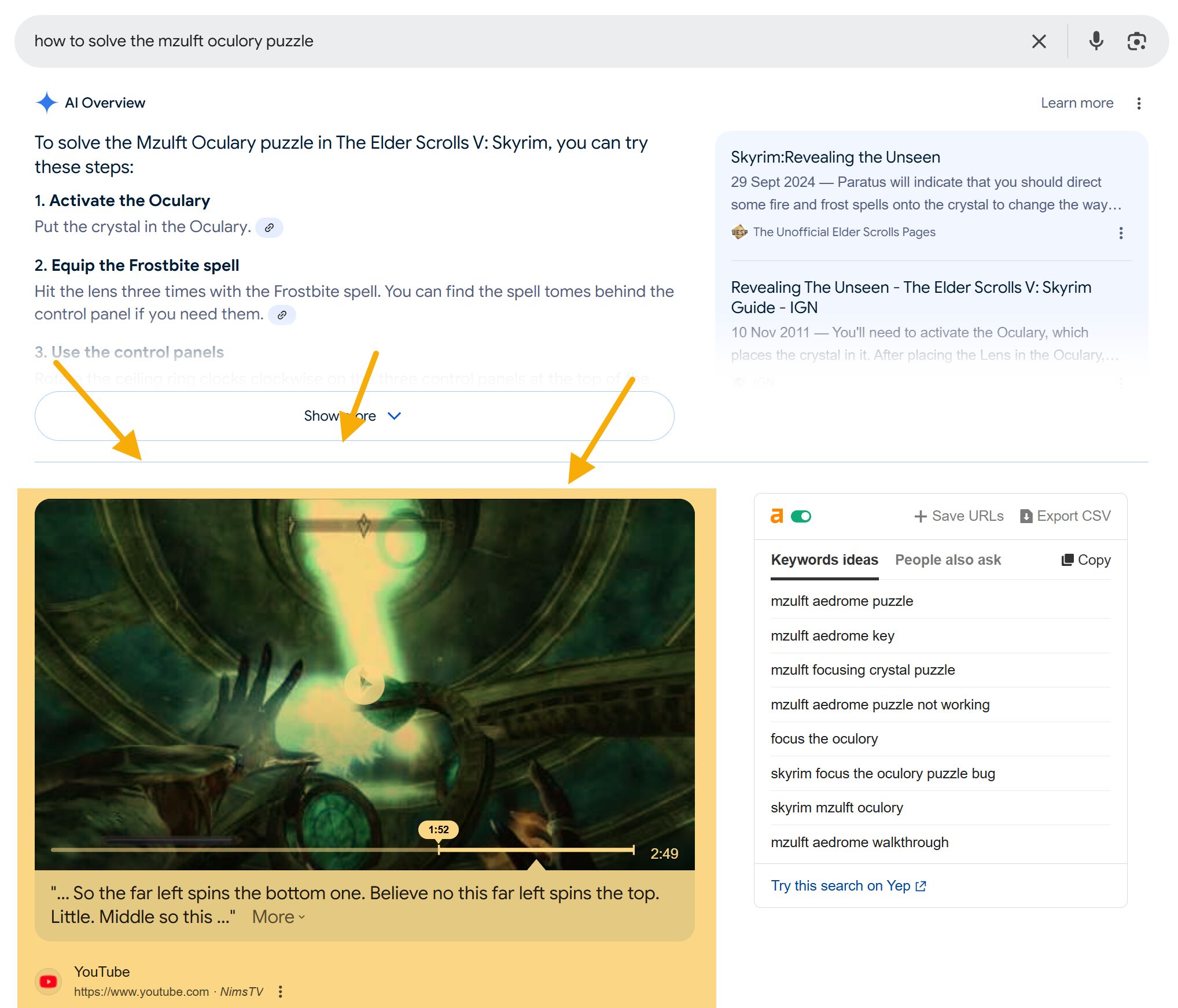This screenshot has height=1008, width=1178.
Task: Click Export CSV in Ahrefs panel
Action: click(1064, 516)
